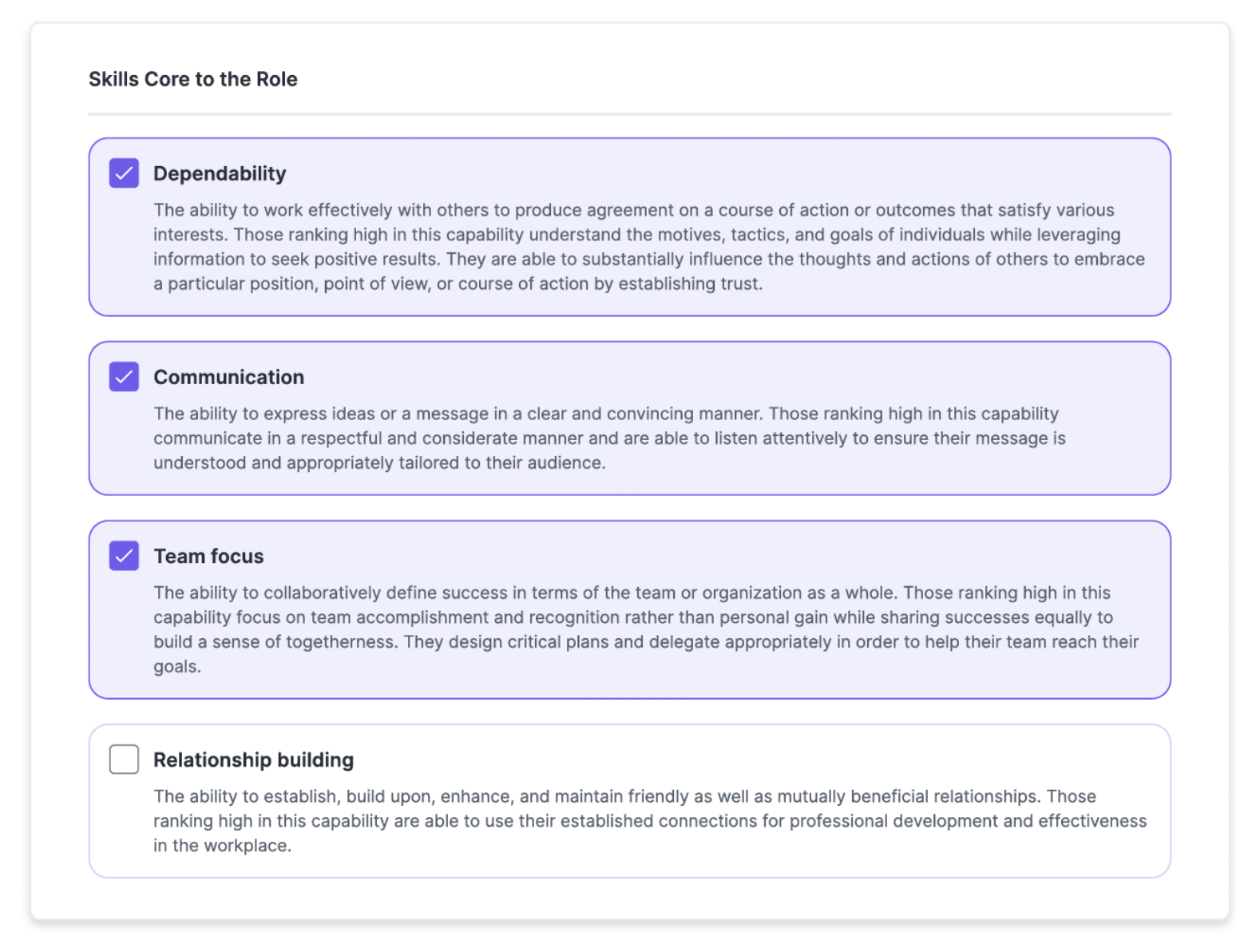This screenshot has width=1260, height=952.
Task: Uncheck the Communication skill checkbox
Action: tap(124, 377)
